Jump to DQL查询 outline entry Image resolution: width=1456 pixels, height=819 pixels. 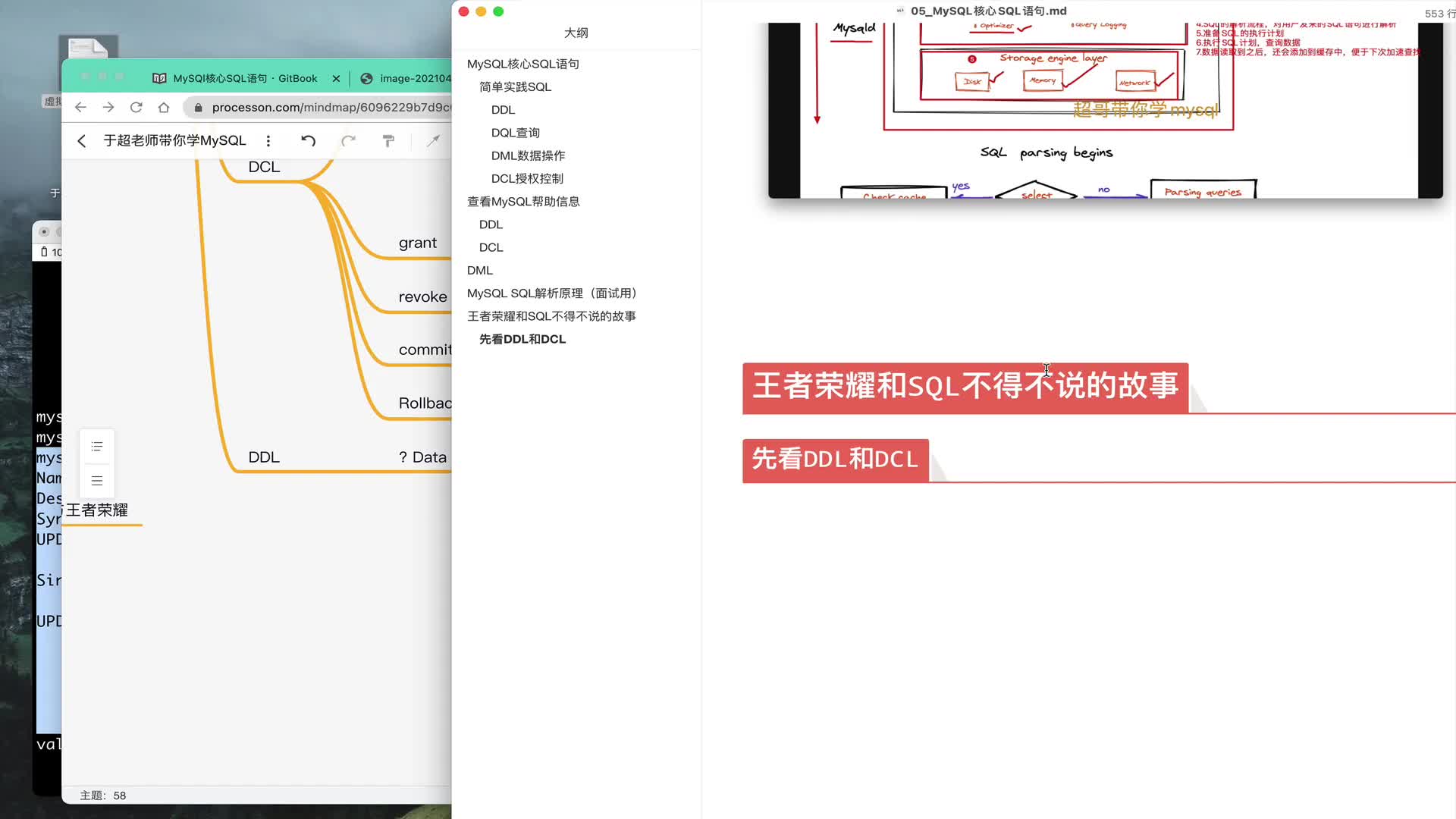click(x=516, y=133)
